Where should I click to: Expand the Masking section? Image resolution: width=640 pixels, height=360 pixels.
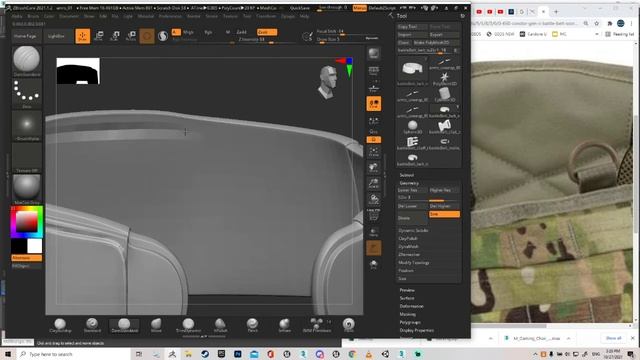pos(408,314)
